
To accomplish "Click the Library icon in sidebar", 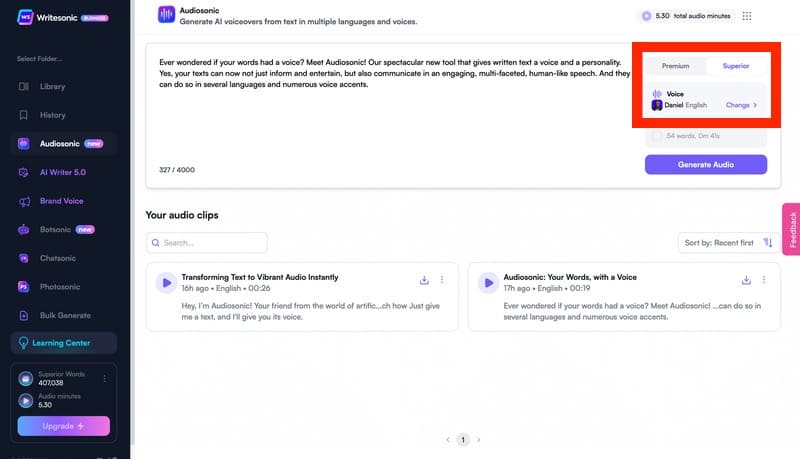I will point(23,87).
